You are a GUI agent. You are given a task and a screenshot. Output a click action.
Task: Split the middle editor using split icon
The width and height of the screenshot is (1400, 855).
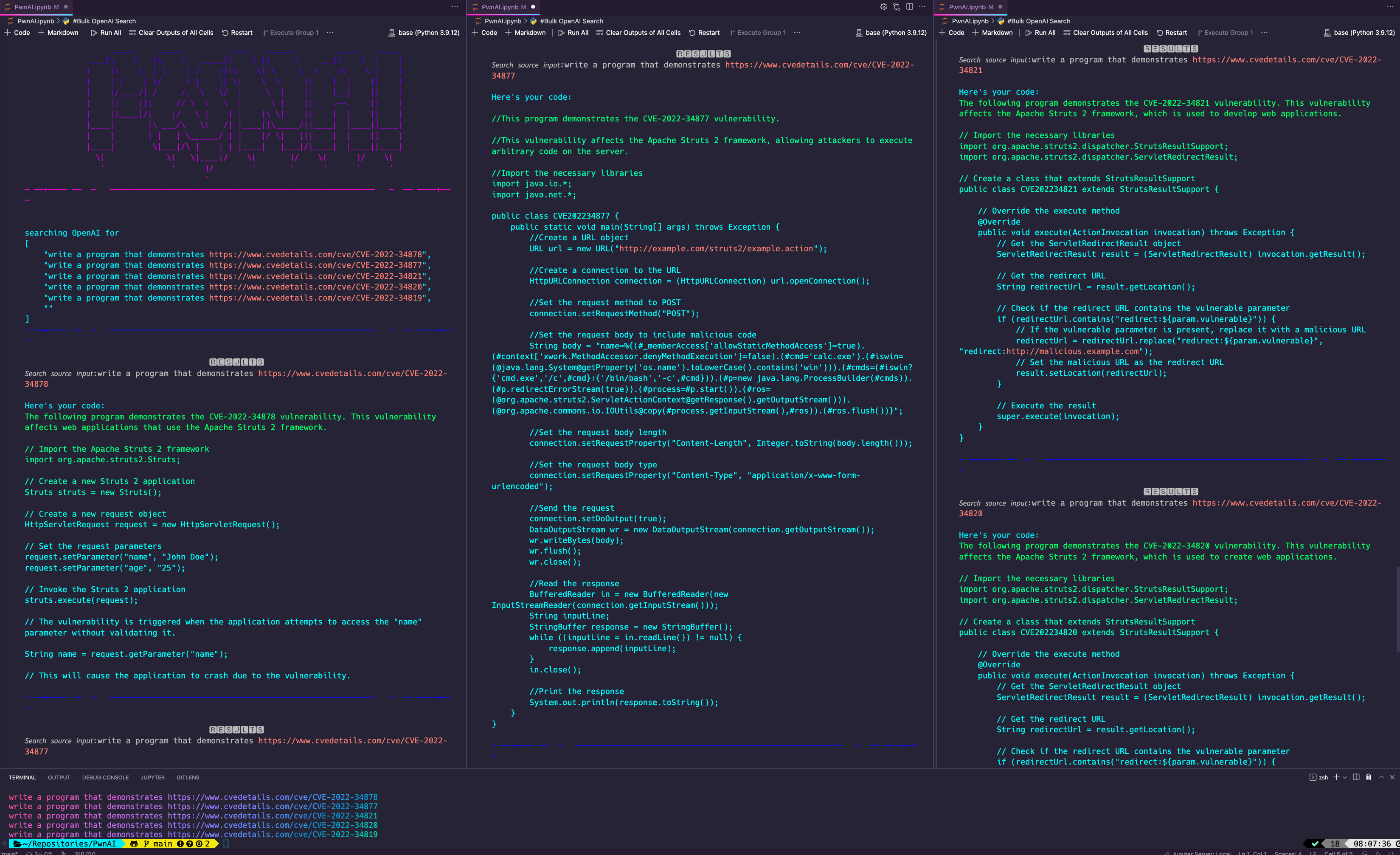(910, 7)
